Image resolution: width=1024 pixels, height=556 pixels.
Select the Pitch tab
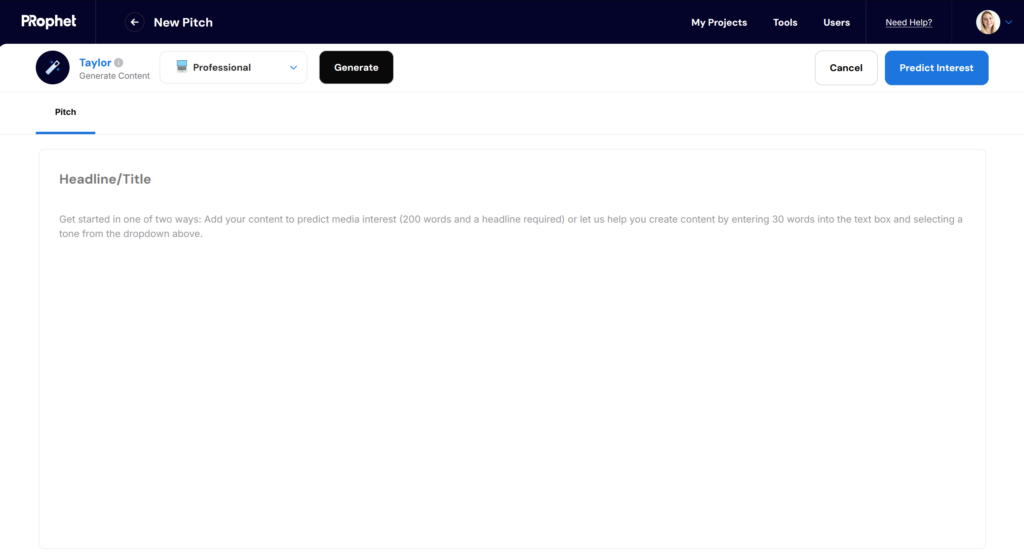[x=65, y=112]
